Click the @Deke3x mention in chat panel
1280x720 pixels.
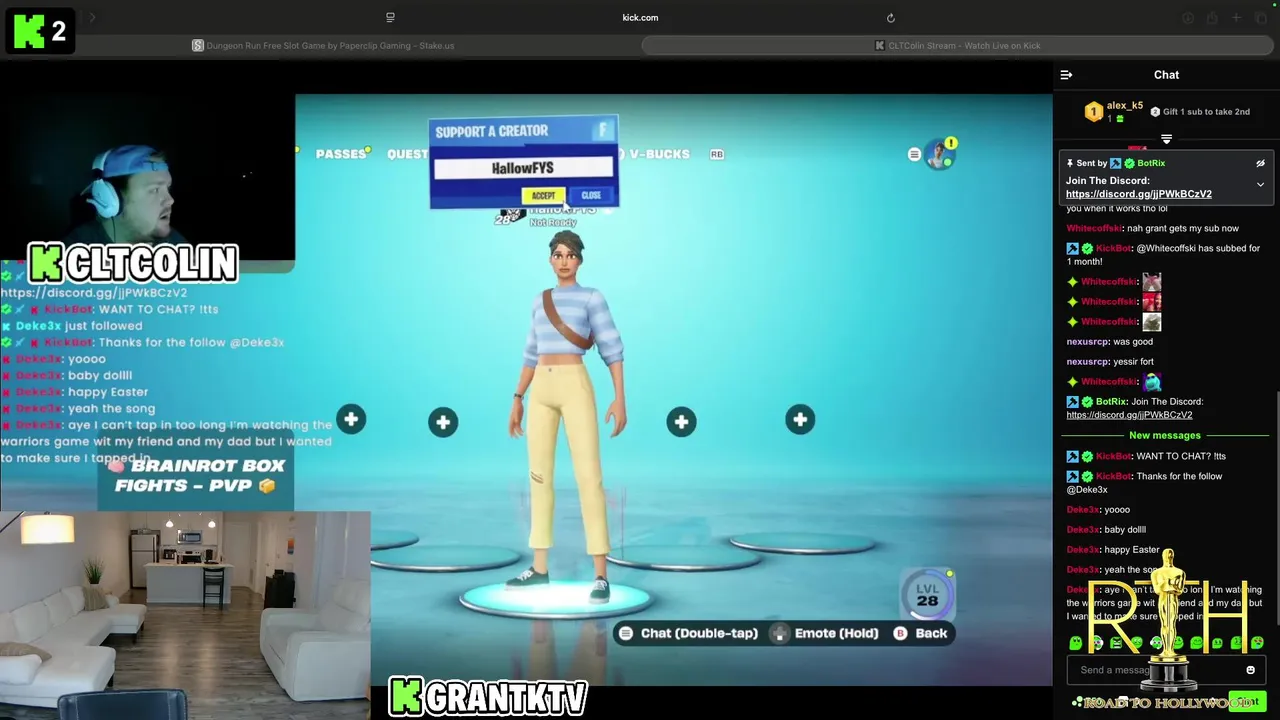[x=1086, y=490]
